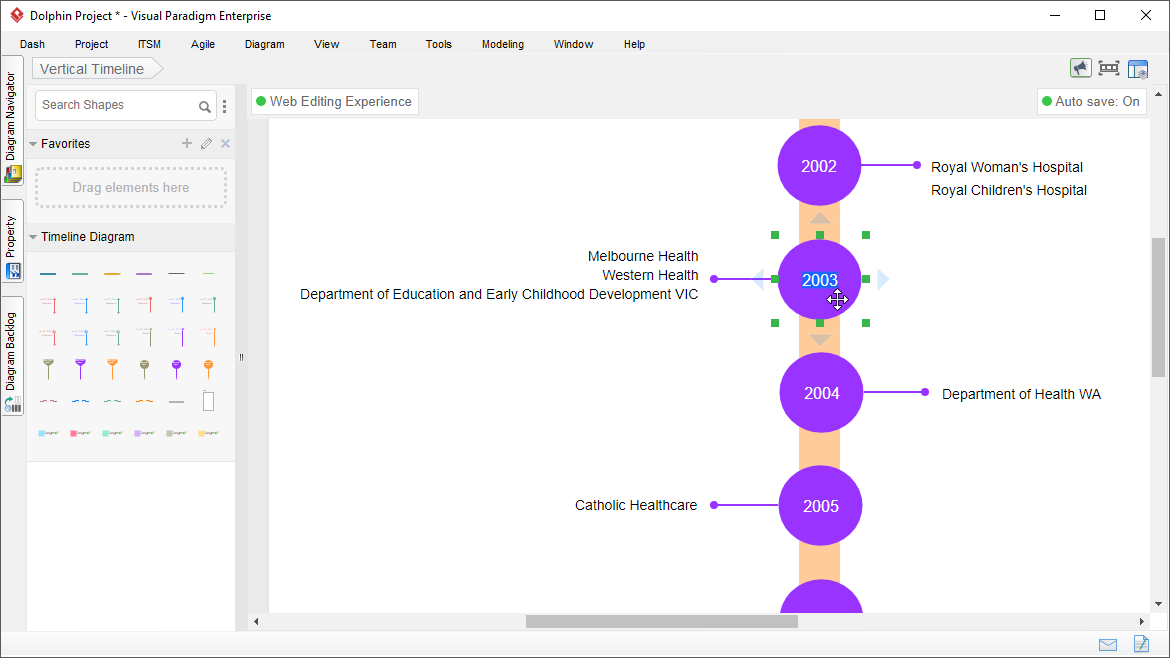Image resolution: width=1170 pixels, height=658 pixels.
Task: Collapse the shape palette with the splitter handle
Action: coord(241,357)
